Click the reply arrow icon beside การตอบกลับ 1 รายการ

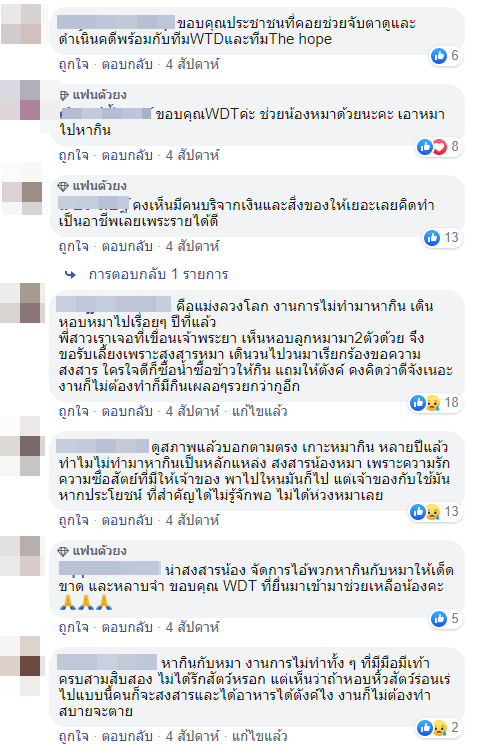coord(71,275)
